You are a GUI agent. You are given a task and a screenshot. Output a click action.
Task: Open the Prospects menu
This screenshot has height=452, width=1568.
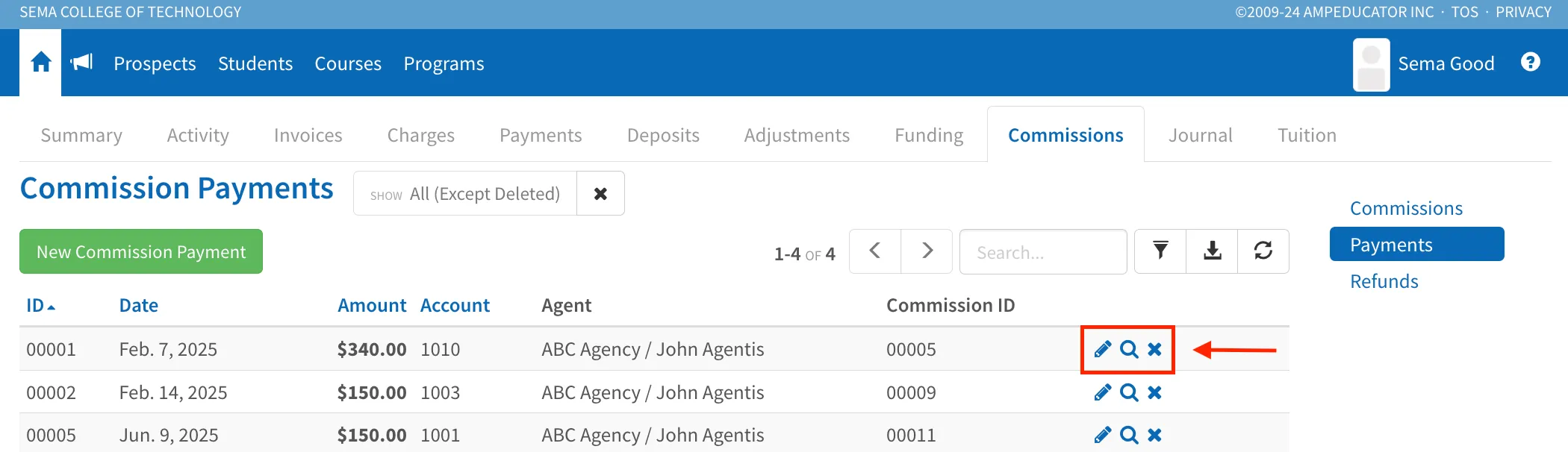pyautogui.click(x=155, y=64)
